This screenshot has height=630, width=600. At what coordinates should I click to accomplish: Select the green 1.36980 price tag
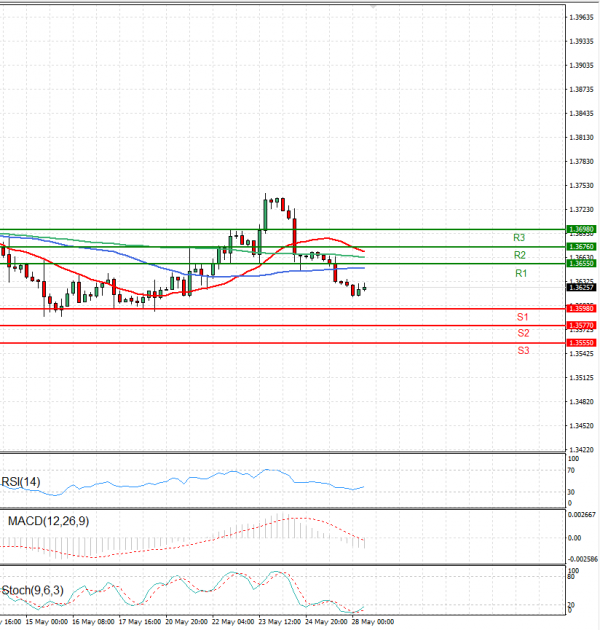tap(581, 229)
